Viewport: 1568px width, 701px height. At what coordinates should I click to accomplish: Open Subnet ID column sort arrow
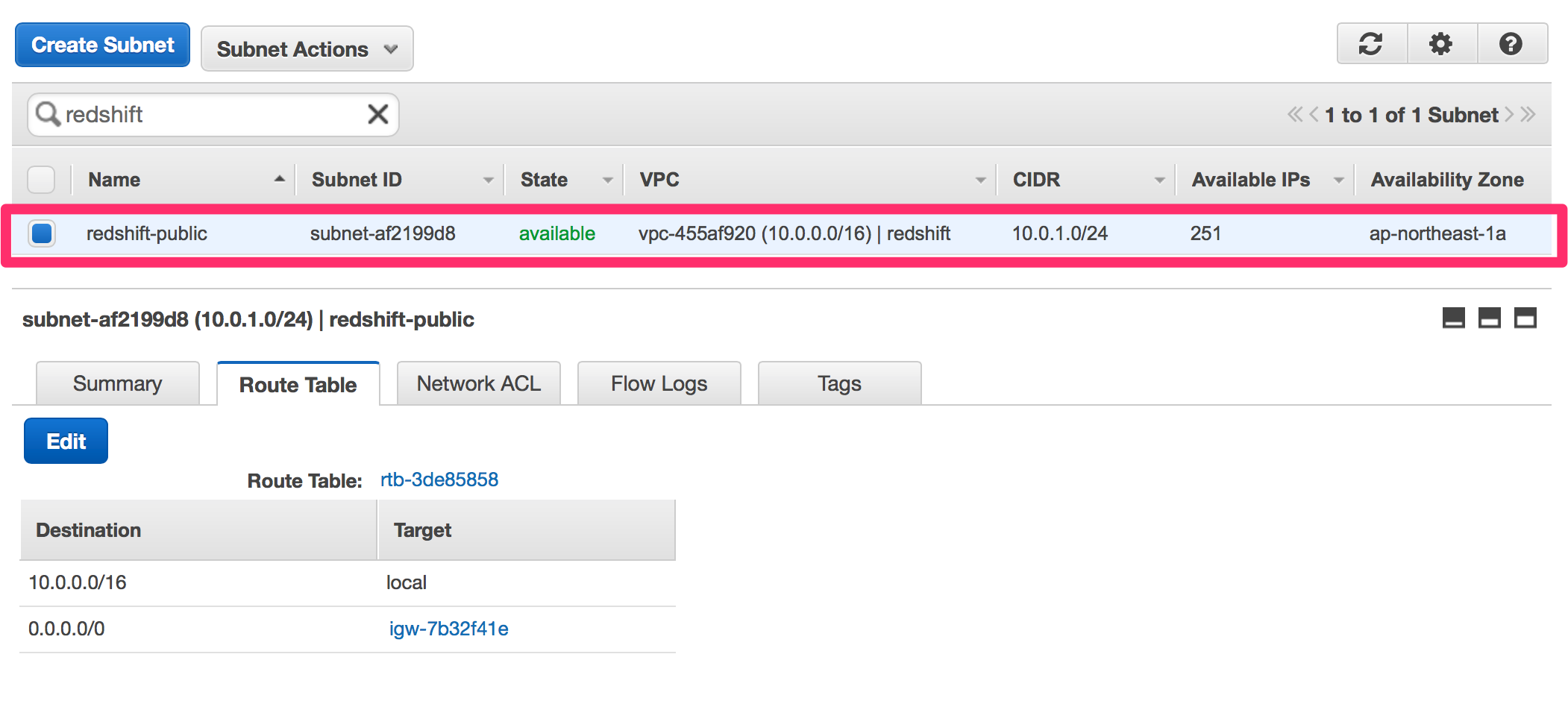pos(489,180)
